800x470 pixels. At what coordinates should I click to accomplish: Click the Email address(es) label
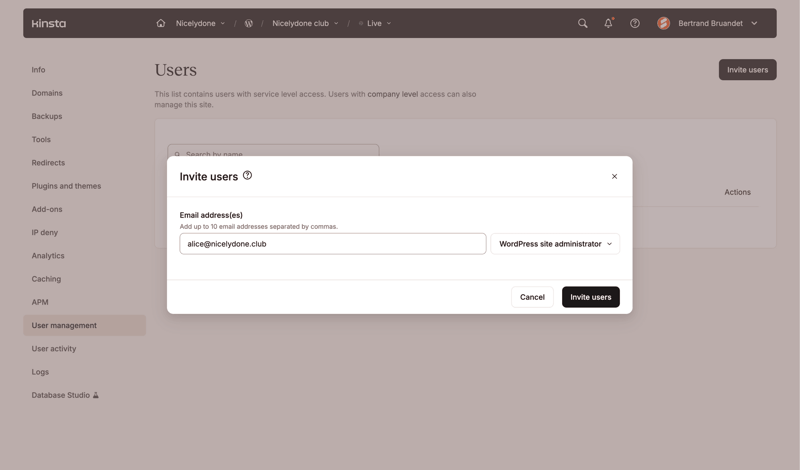click(211, 215)
